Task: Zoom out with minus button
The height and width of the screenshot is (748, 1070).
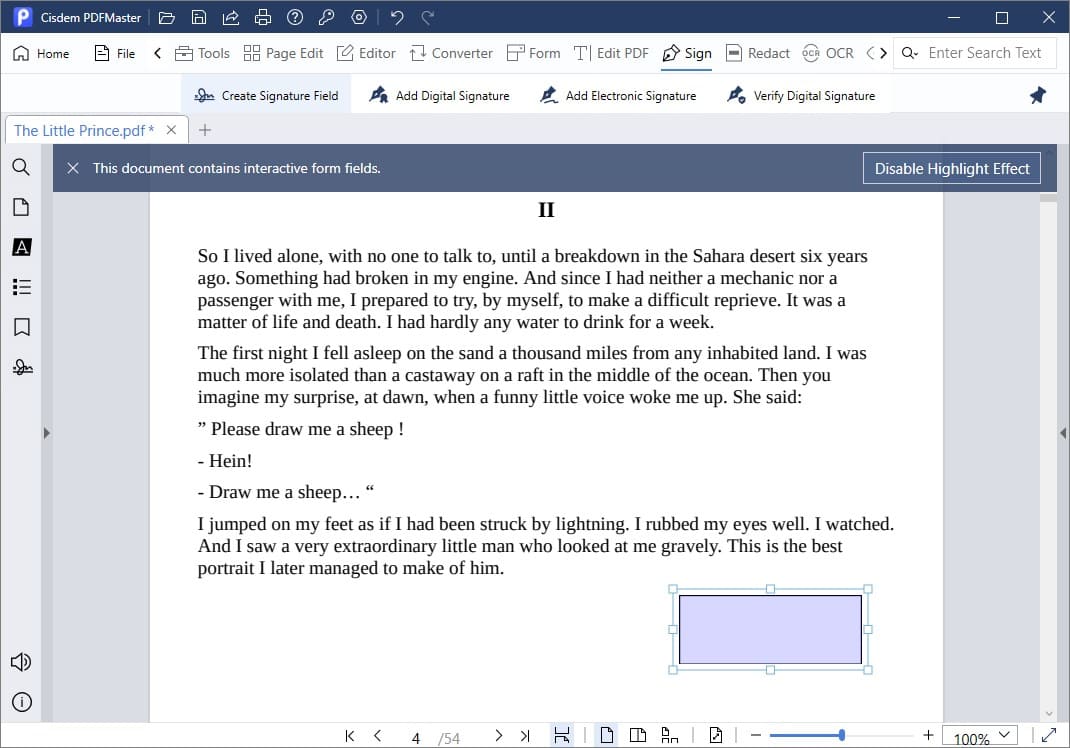Action: 755,735
